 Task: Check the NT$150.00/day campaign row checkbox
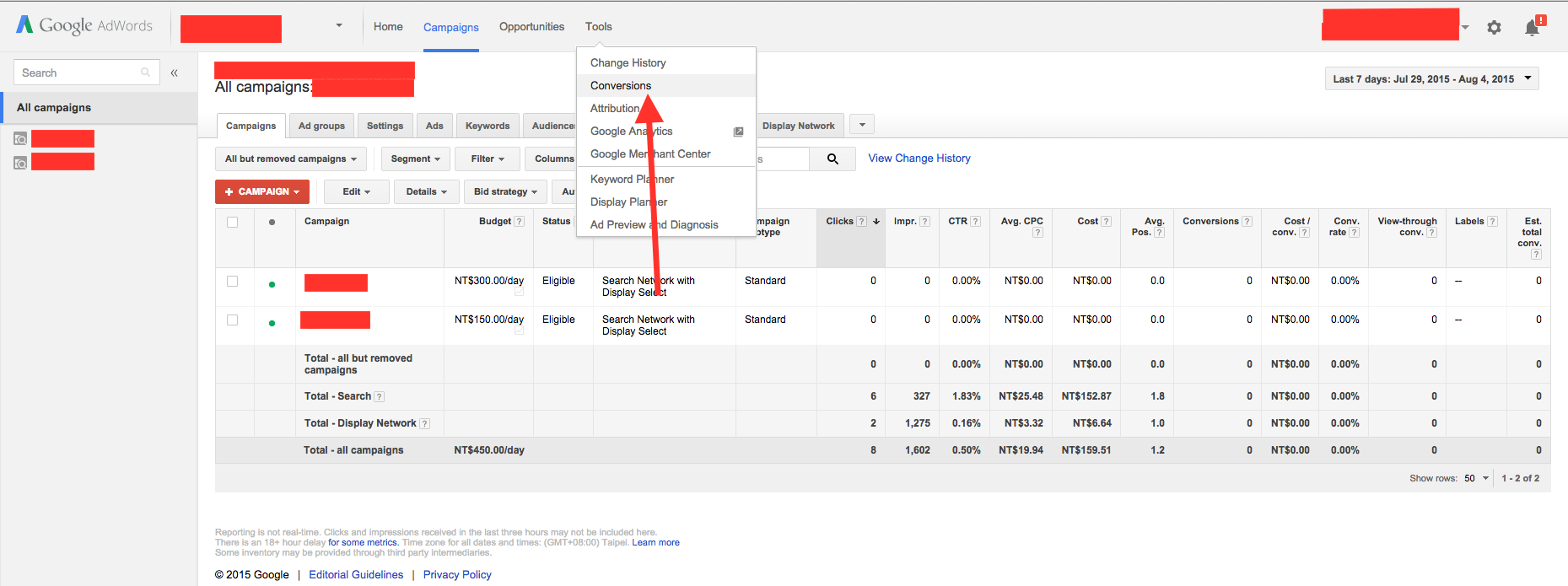pyautogui.click(x=232, y=320)
